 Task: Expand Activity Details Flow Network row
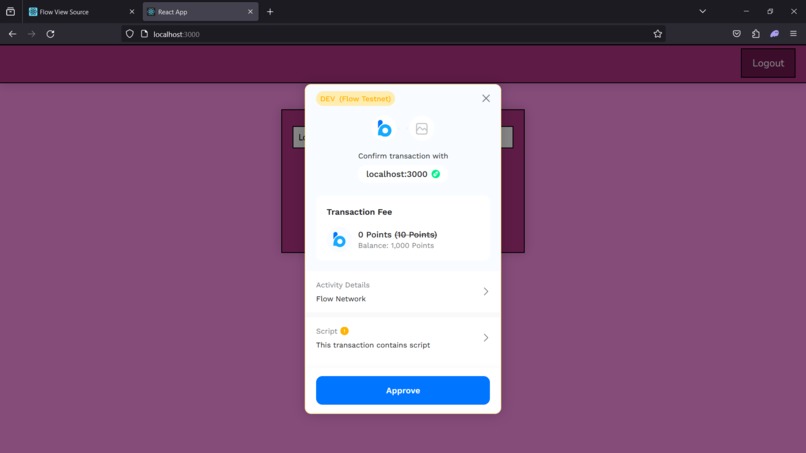tap(402, 292)
